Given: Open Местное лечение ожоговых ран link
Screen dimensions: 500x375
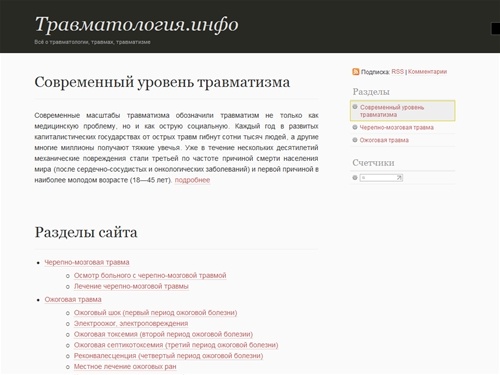Looking at the screenshot, I should click(x=125, y=366).
